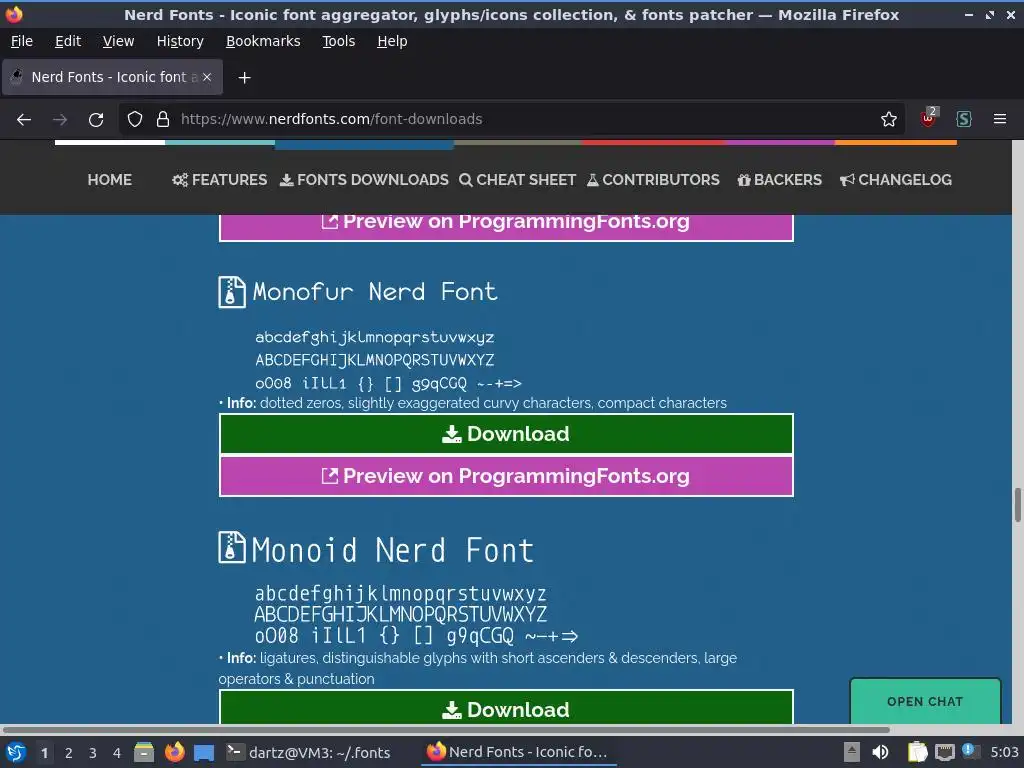The width and height of the screenshot is (1024, 768).
Task: Go back to the previous page
Action: [x=24, y=120]
